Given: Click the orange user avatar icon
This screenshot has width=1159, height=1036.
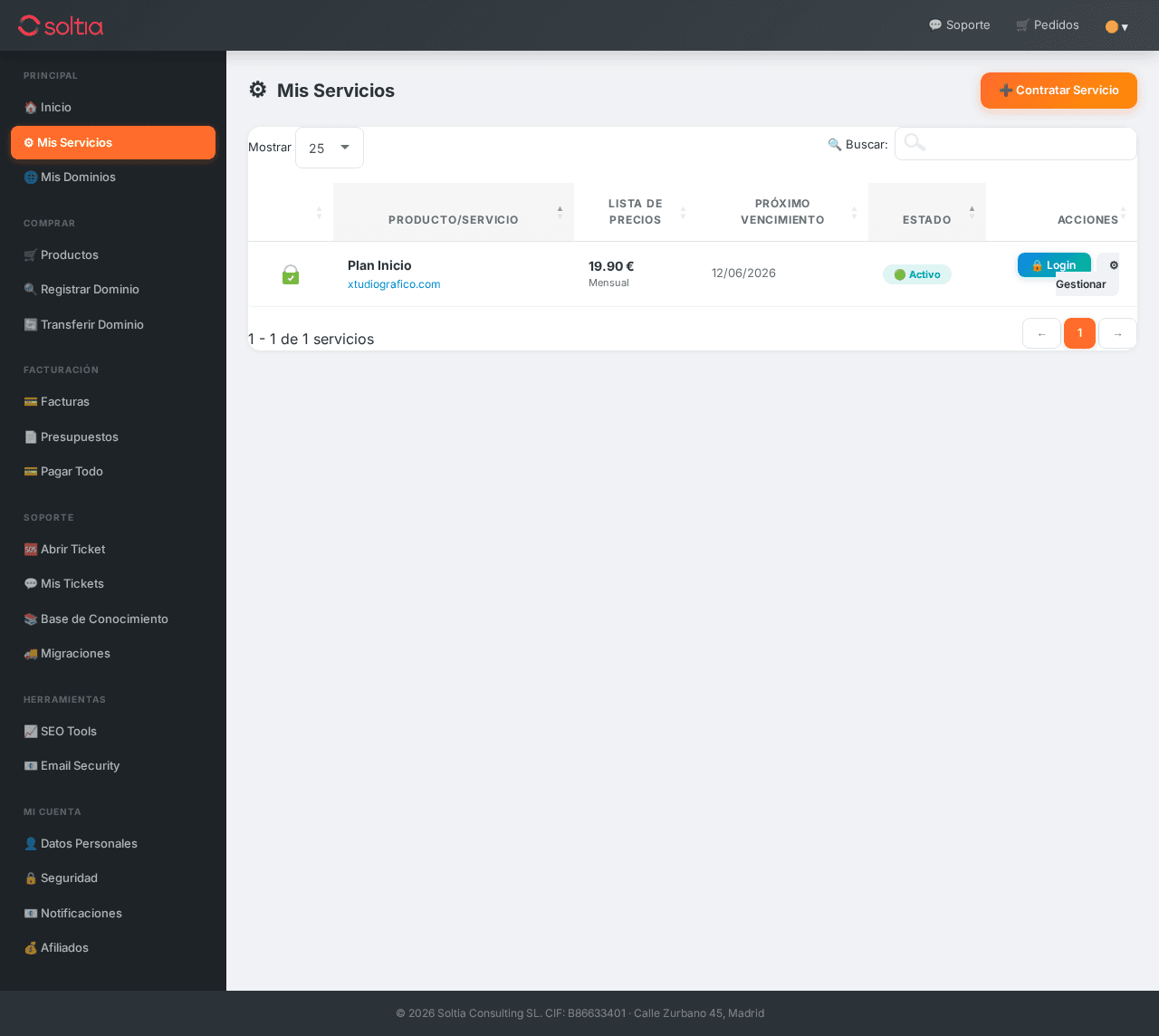Looking at the screenshot, I should (x=1111, y=27).
